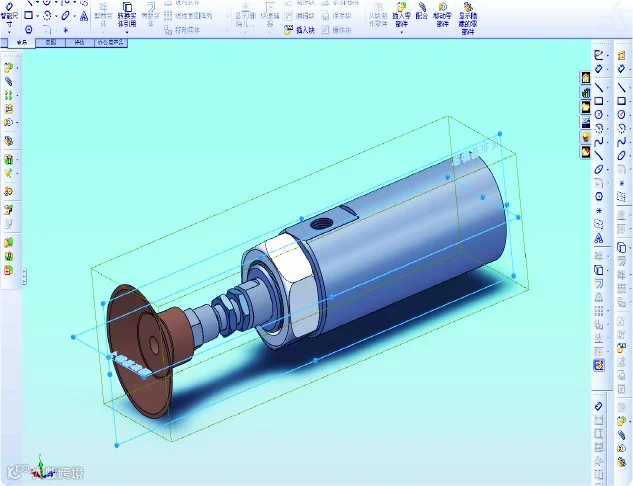This screenshot has width=633, height=486.
Task: Click the sketch icon atop inner right toolbar
Action: pos(599,54)
